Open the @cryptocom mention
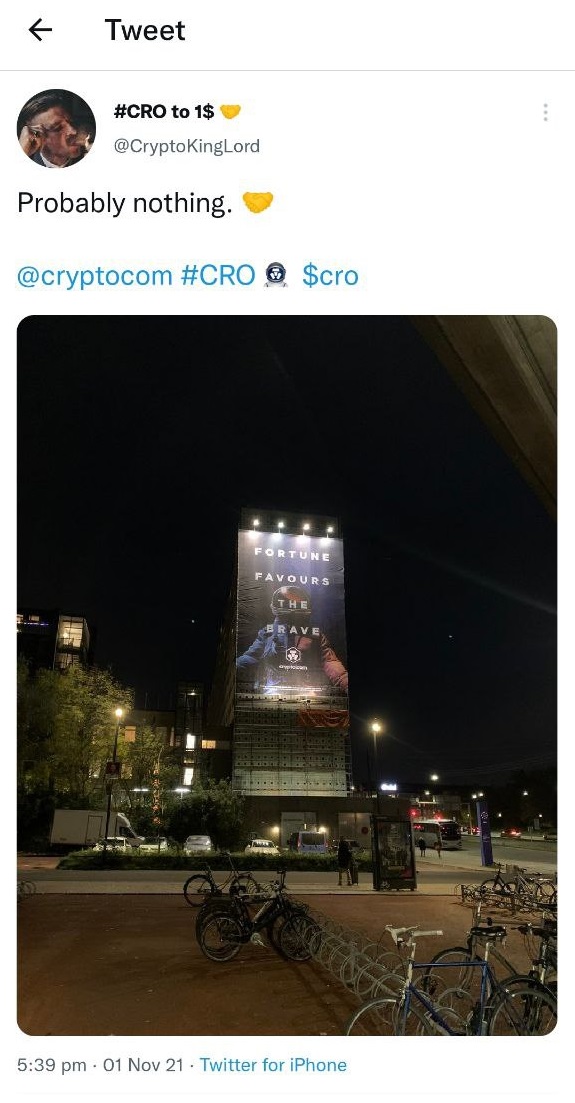575x1103 pixels. [94, 275]
